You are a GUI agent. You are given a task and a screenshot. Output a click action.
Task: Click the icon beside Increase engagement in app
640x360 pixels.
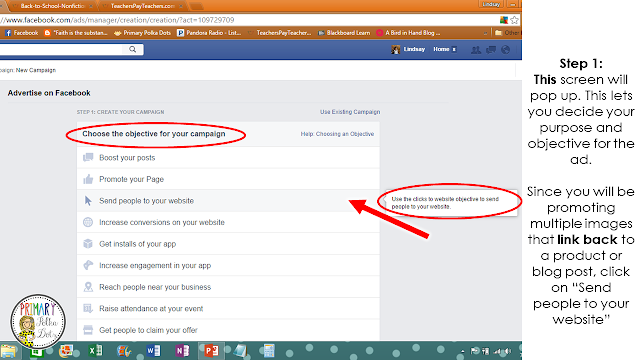88,265
